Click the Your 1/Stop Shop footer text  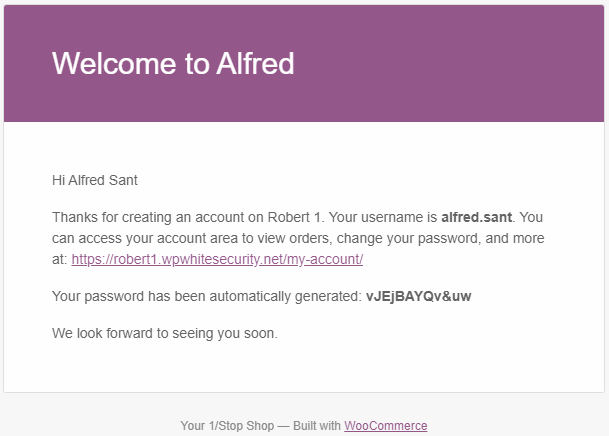[227, 426]
